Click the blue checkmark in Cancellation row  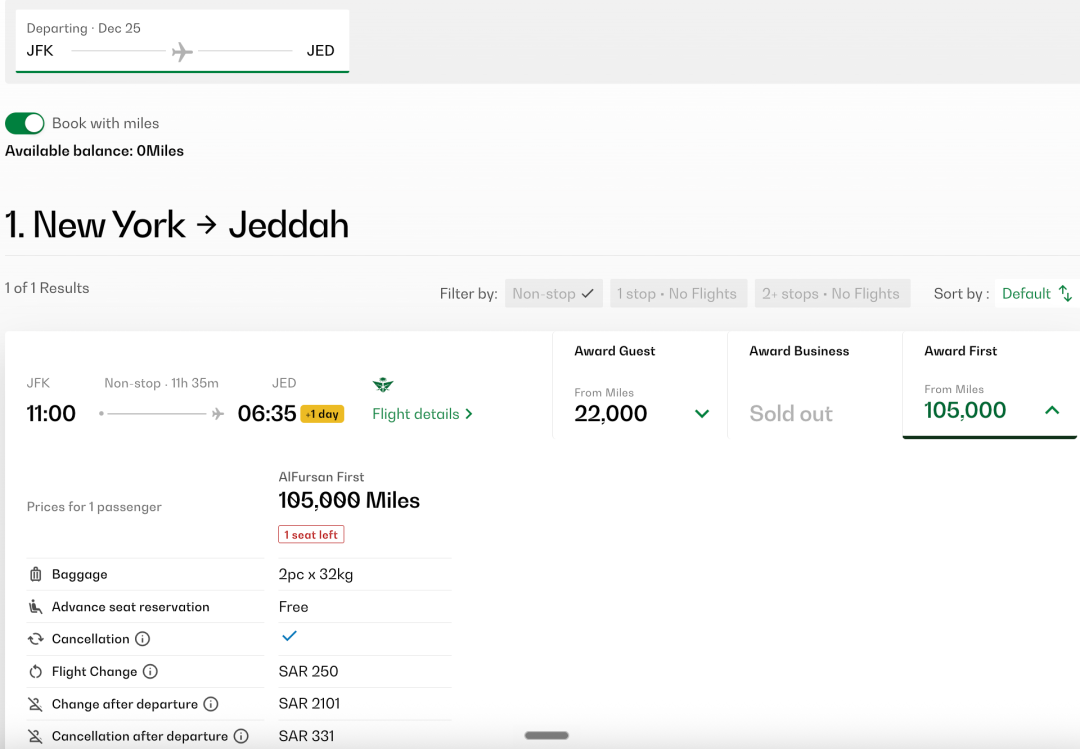point(289,636)
